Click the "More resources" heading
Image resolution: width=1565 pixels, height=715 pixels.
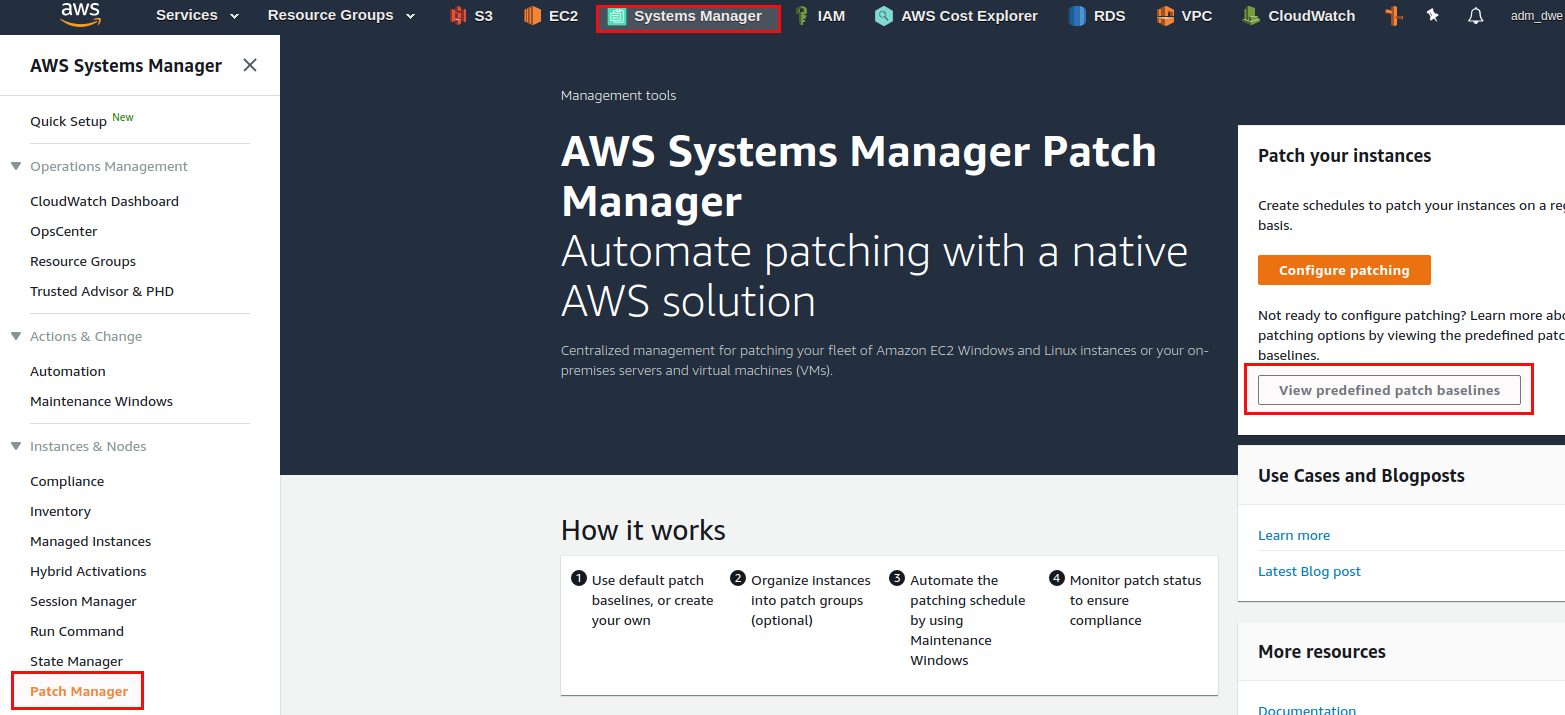coord(1322,651)
